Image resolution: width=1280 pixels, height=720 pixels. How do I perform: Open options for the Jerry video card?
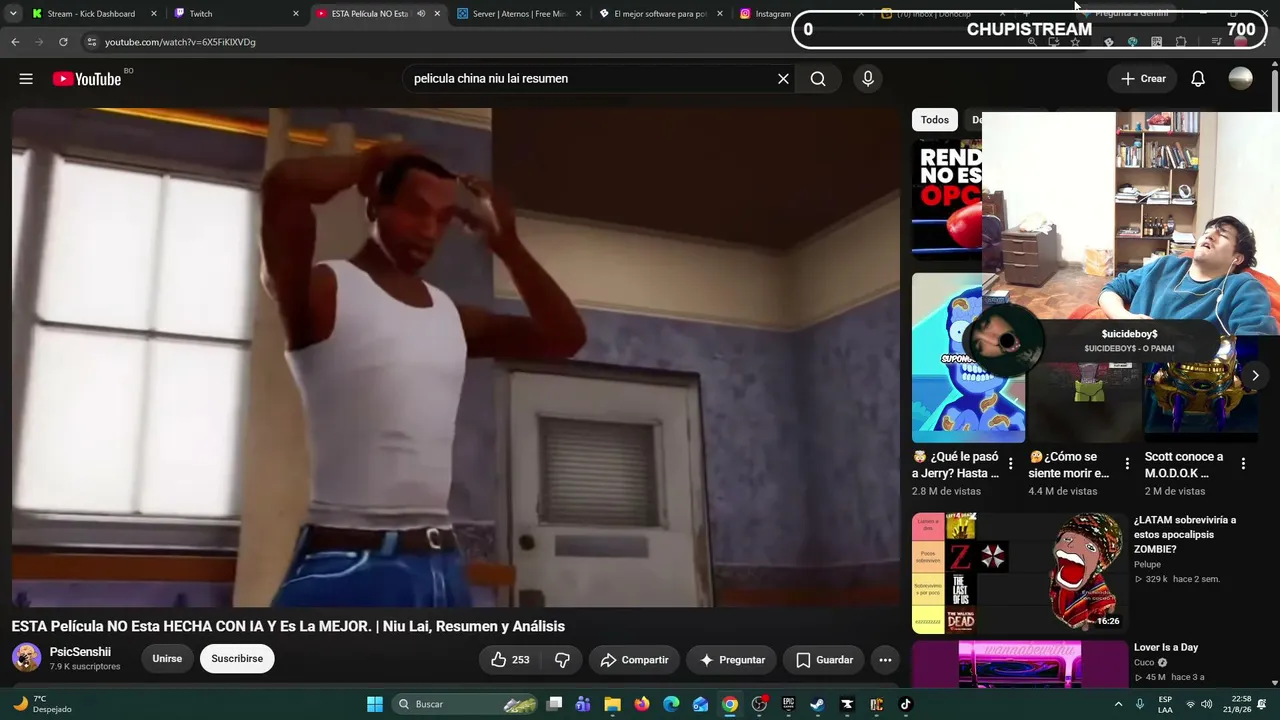point(1010,464)
